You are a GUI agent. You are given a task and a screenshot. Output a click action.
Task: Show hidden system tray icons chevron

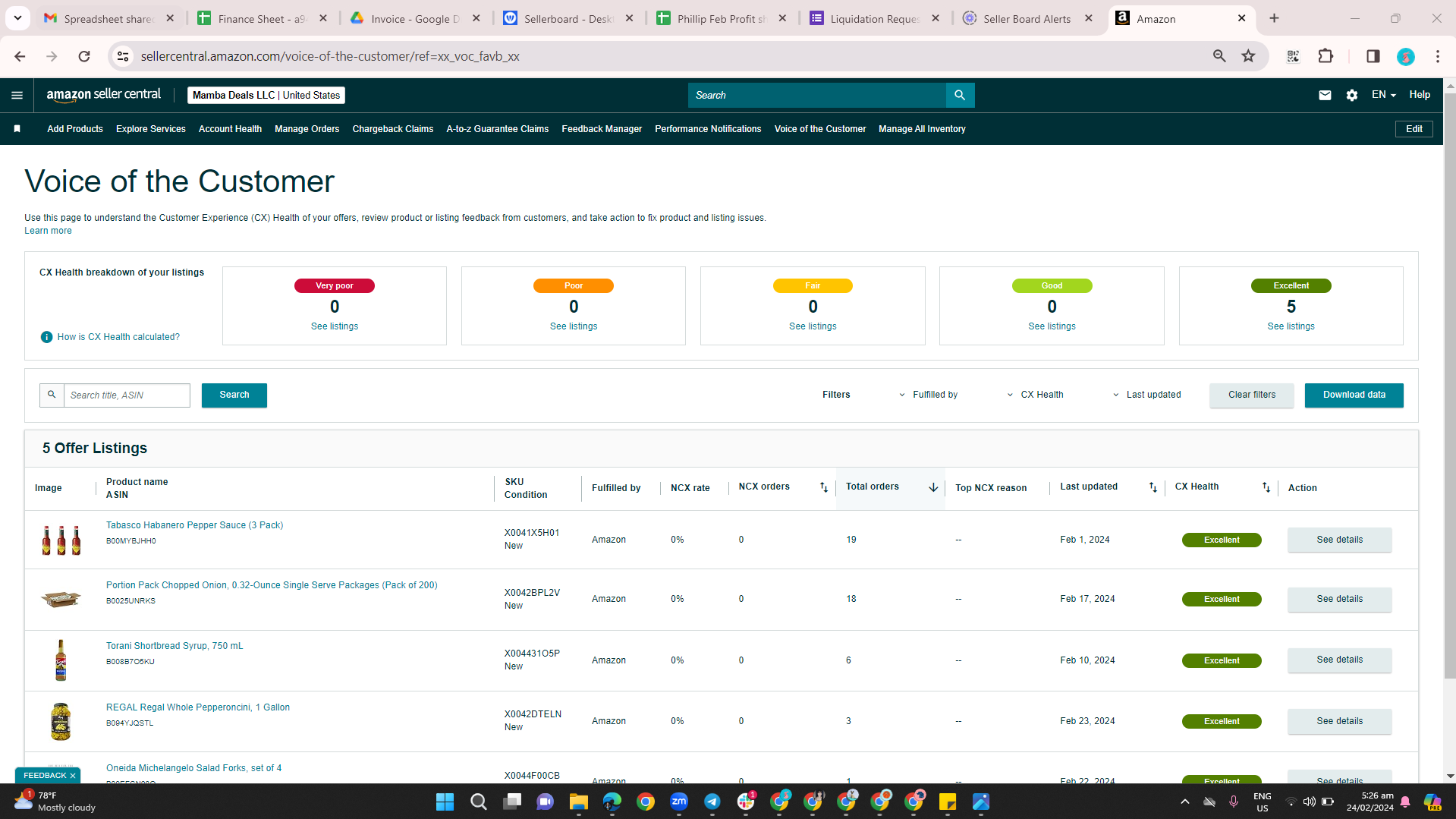1184,802
